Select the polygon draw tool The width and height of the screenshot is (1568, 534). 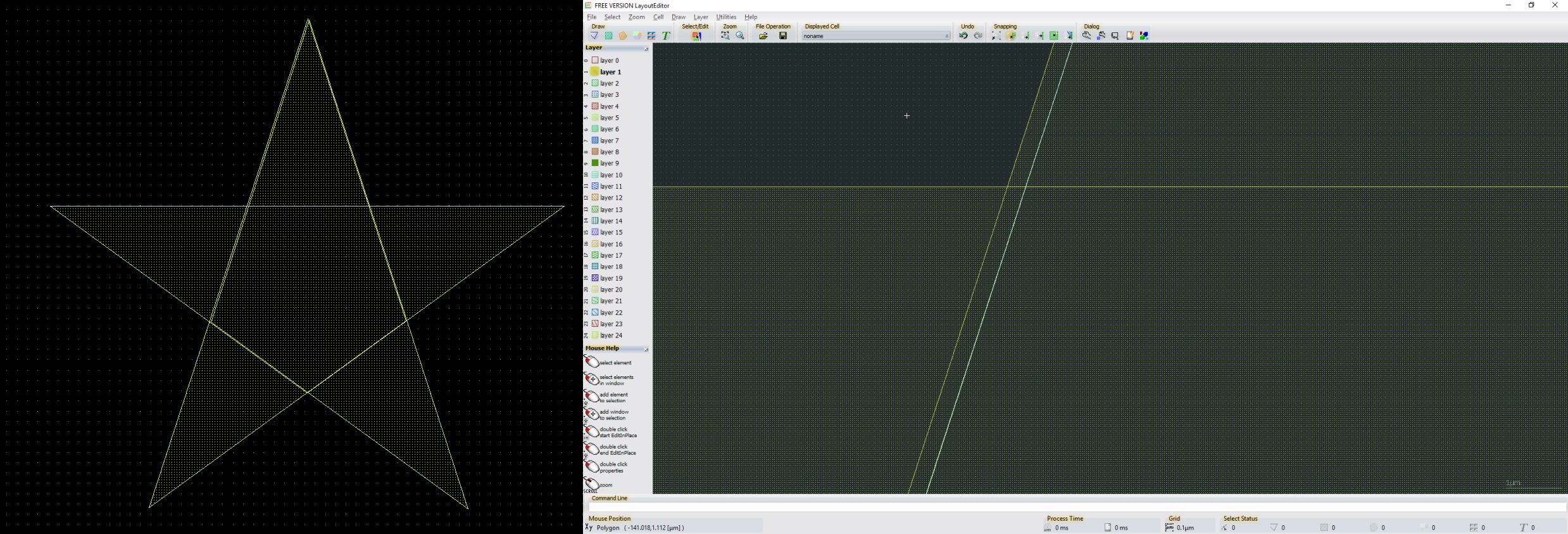[594, 36]
